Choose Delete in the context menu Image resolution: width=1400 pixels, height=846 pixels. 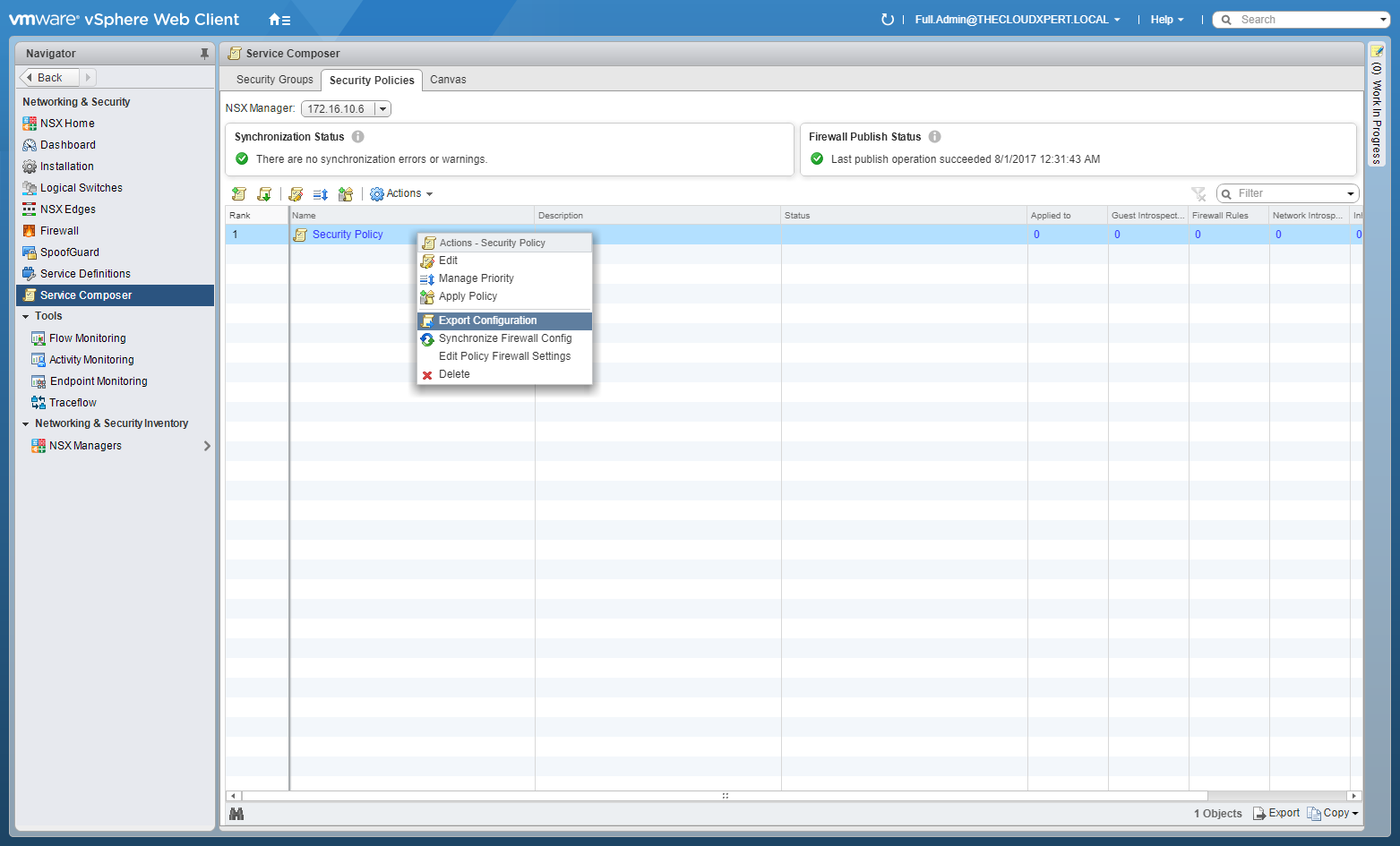(x=454, y=374)
